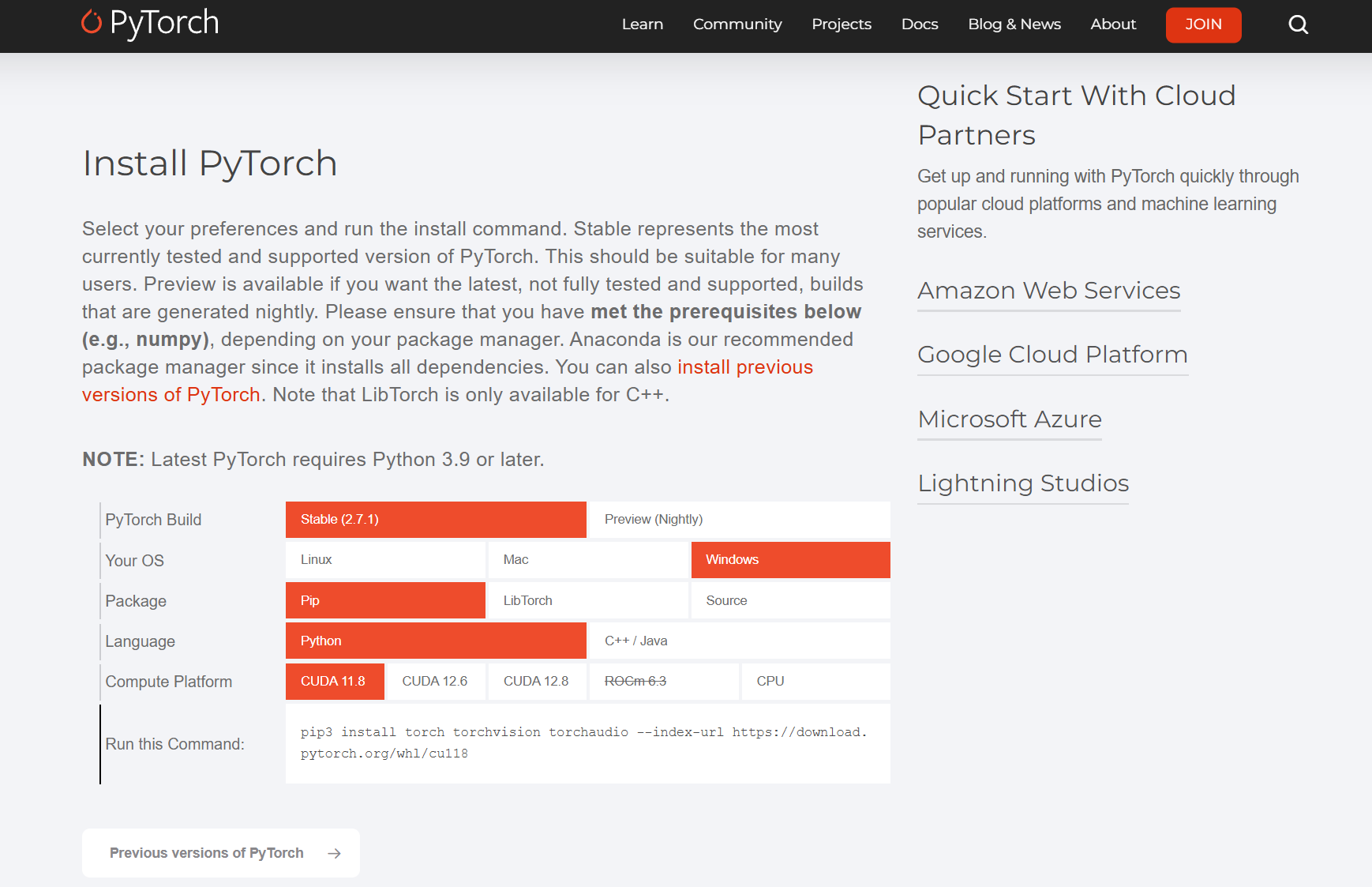Image resolution: width=1372 pixels, height=887 pixels.
Task: Open Previous versions of PyTorch button
Action: click(221, 853)
